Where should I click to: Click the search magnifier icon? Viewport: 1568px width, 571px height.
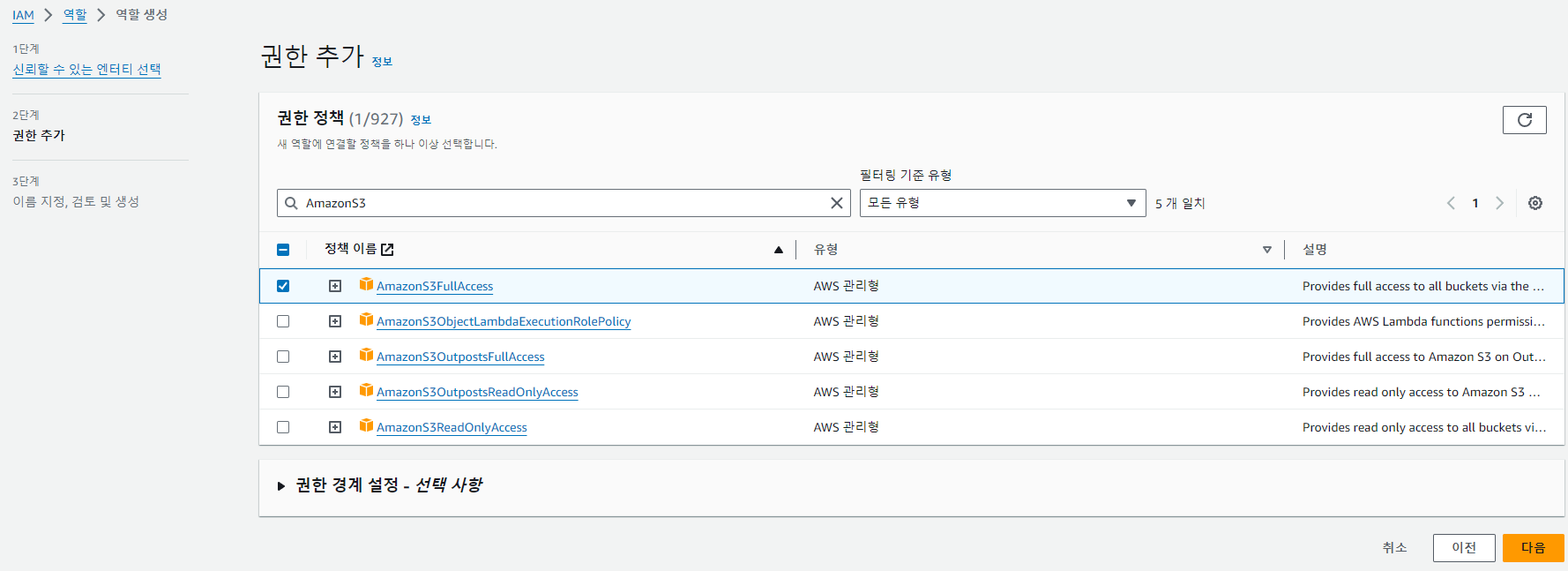(291, 203)
